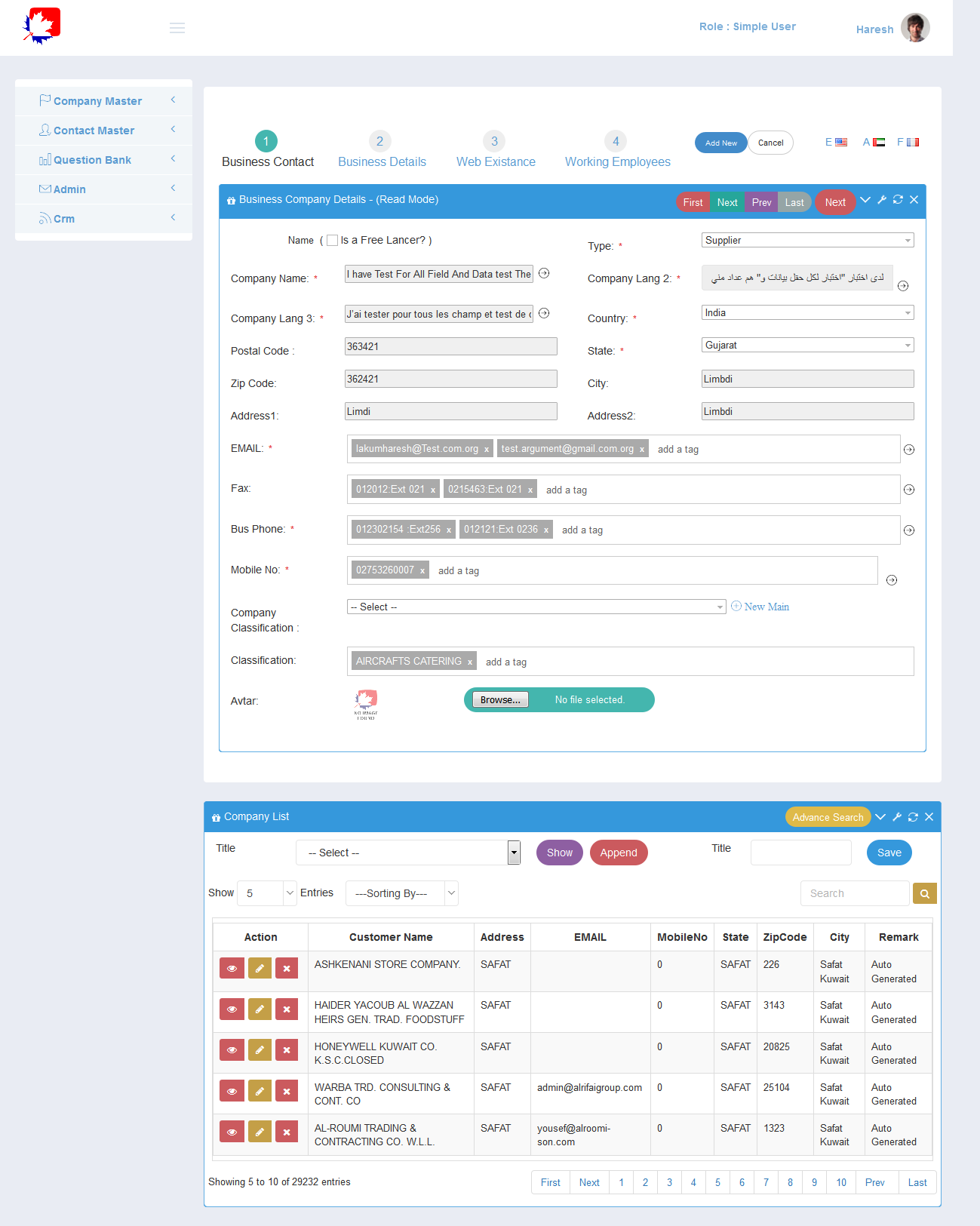
Task: Edit the ASHKENANI STORE COMPANY row via pencil icon
Action: click(260, 968)
